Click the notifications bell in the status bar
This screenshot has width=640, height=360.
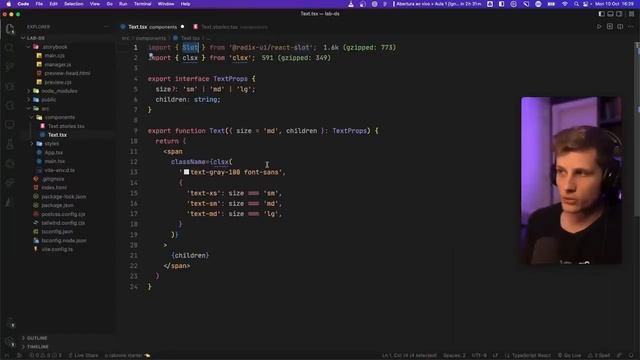coord(631,356)
